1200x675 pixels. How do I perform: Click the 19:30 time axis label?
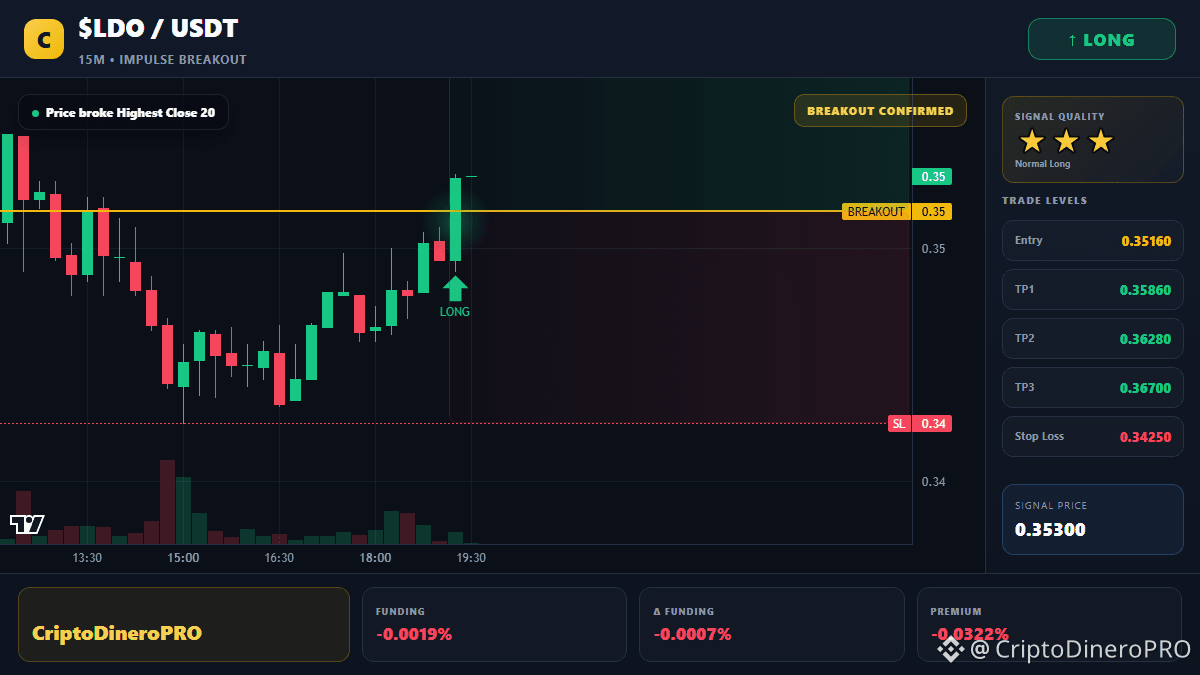pyautogui.click(x=471, y=558)
